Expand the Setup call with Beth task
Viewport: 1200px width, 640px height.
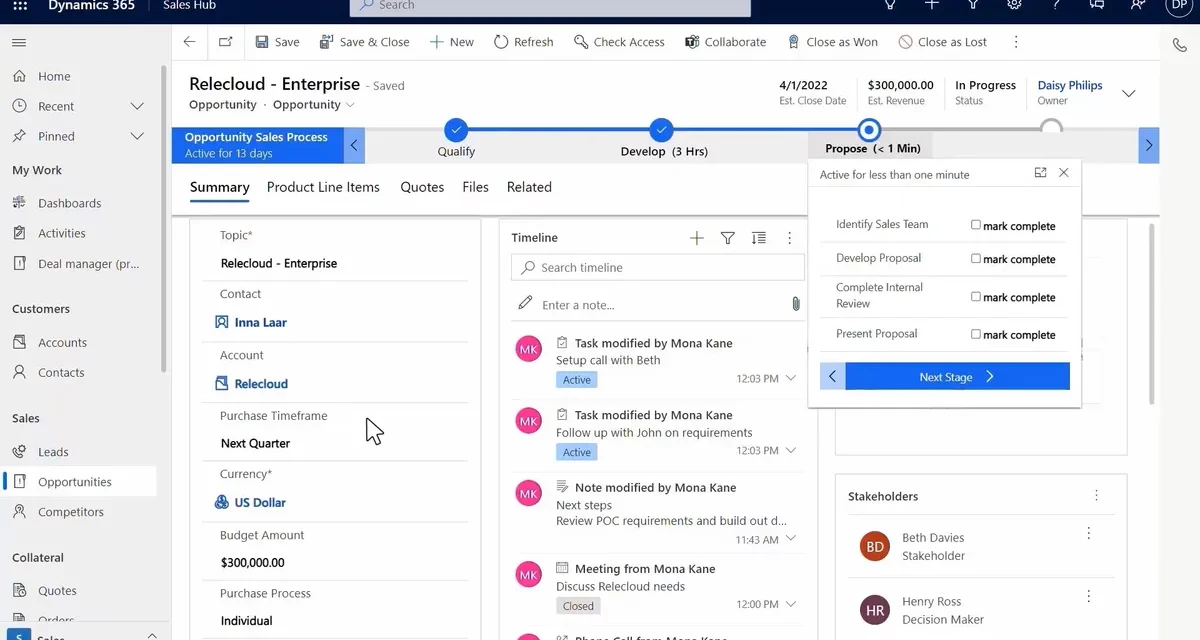(x=791, y=378)
